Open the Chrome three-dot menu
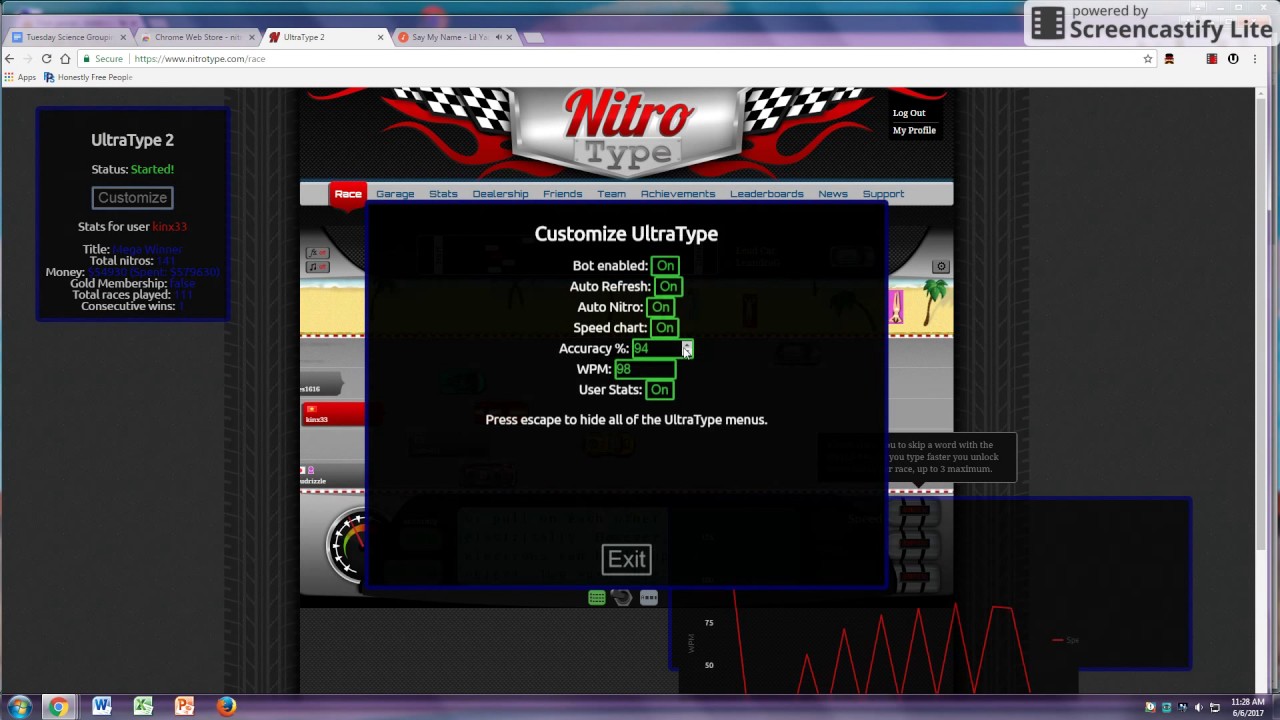 pos(1256,59)
